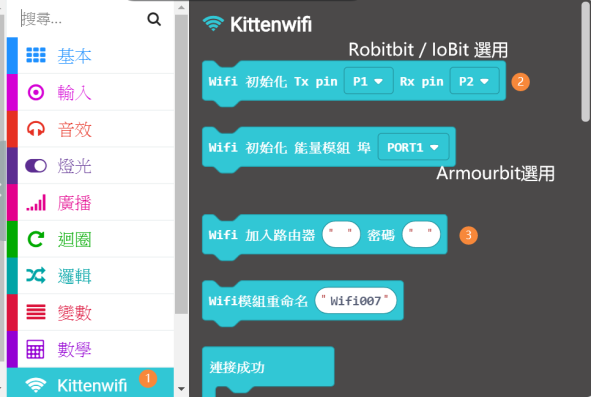The image size is (591, 397).
Task: Click the 迴圈 loop arrow icon
Action: click(36, 239)
